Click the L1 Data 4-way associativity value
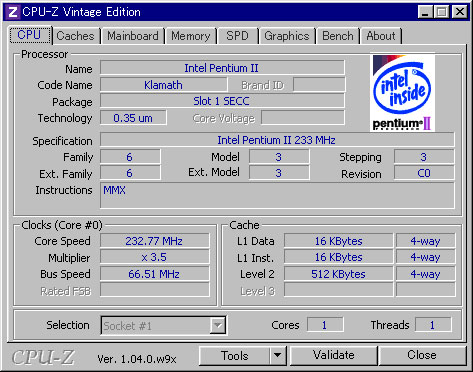This screenshot has width=473, height=372. (425, 241)
